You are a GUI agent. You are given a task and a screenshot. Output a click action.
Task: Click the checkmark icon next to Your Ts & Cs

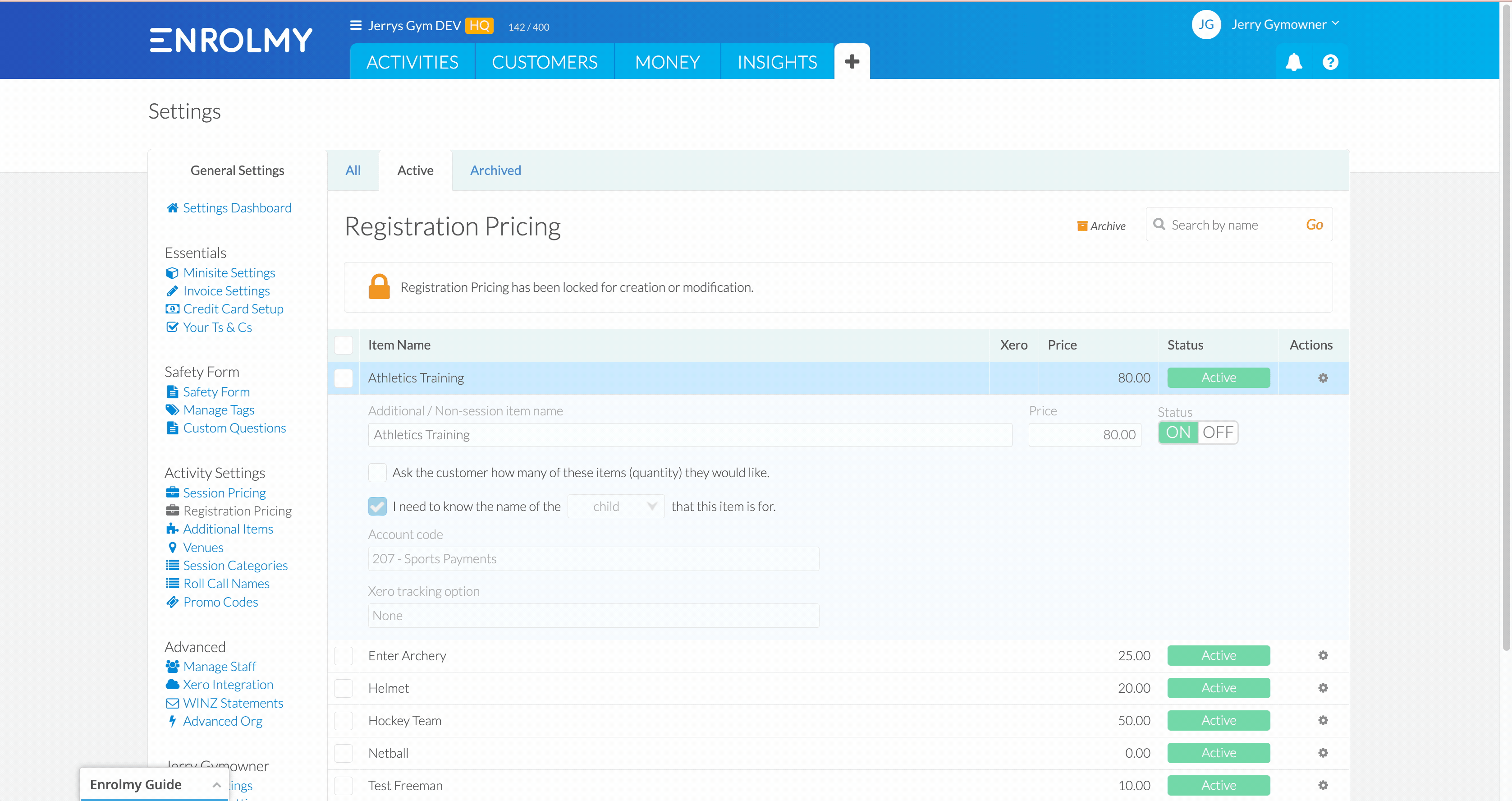coord(172,327)
